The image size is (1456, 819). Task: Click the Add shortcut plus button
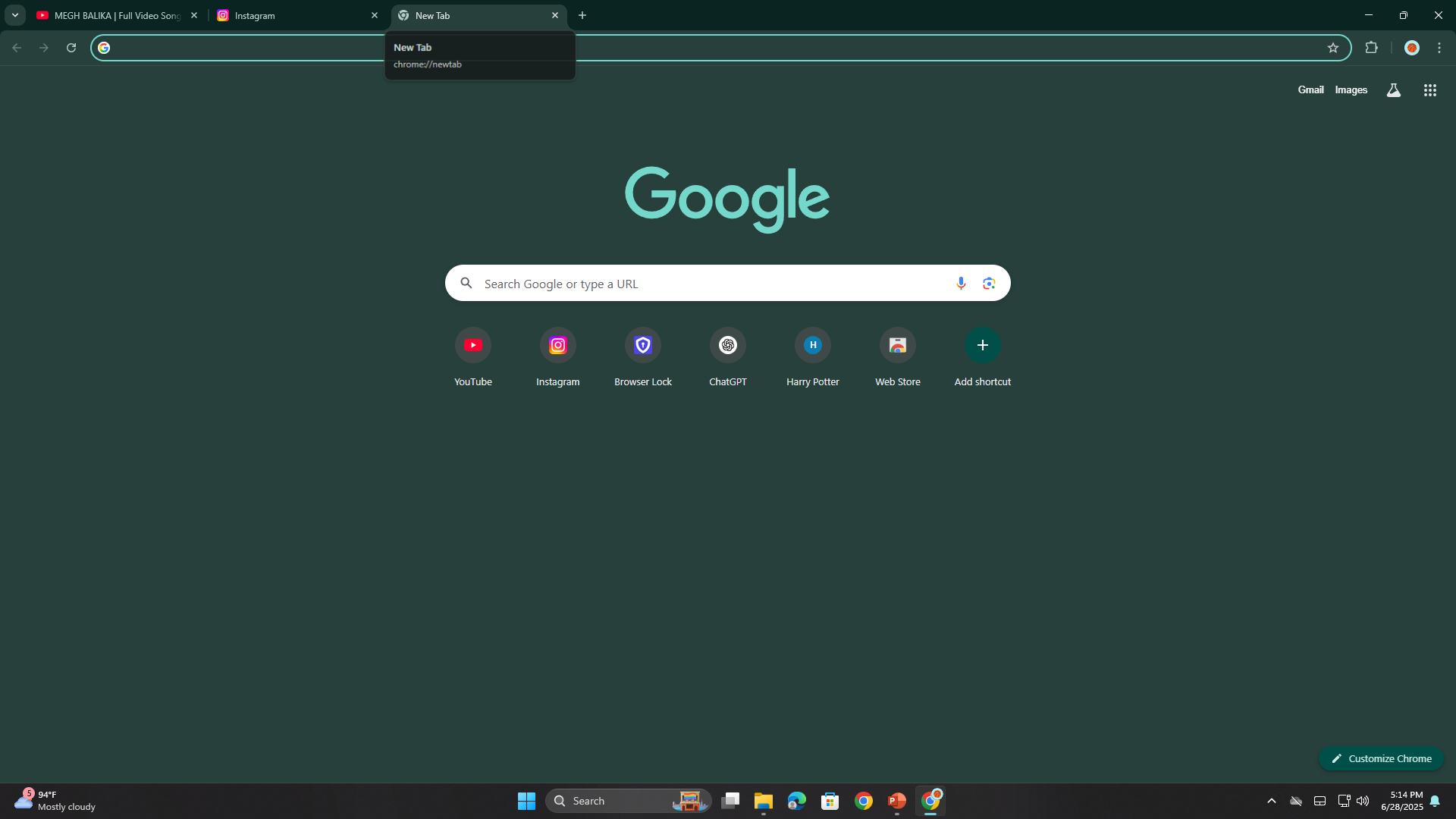coord(983,345)
